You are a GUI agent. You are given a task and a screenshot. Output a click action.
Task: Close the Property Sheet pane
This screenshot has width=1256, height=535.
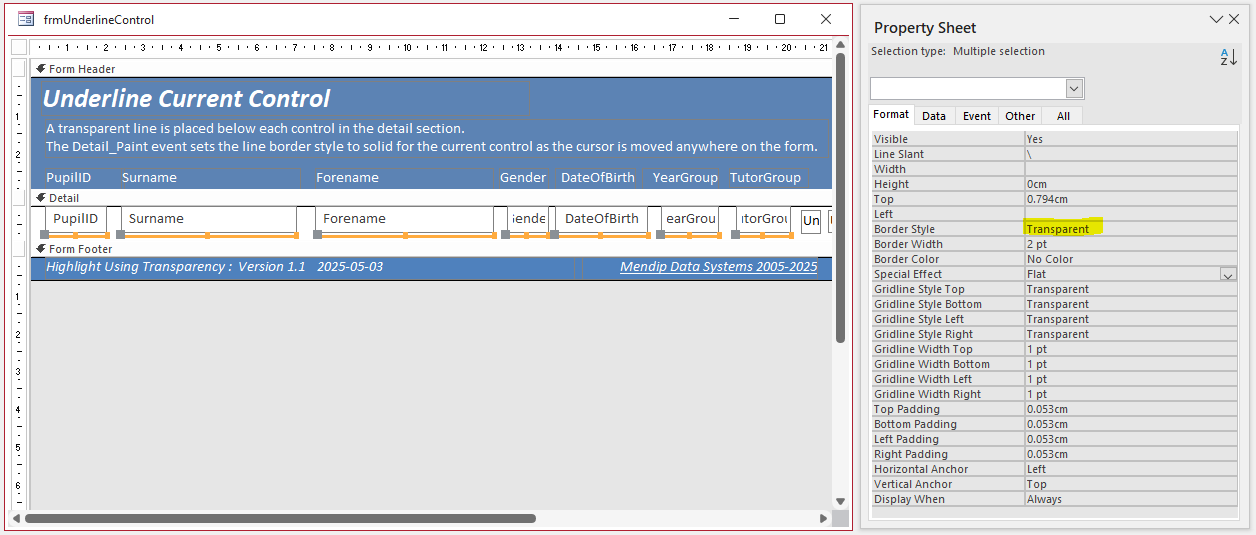[1236, 19]
